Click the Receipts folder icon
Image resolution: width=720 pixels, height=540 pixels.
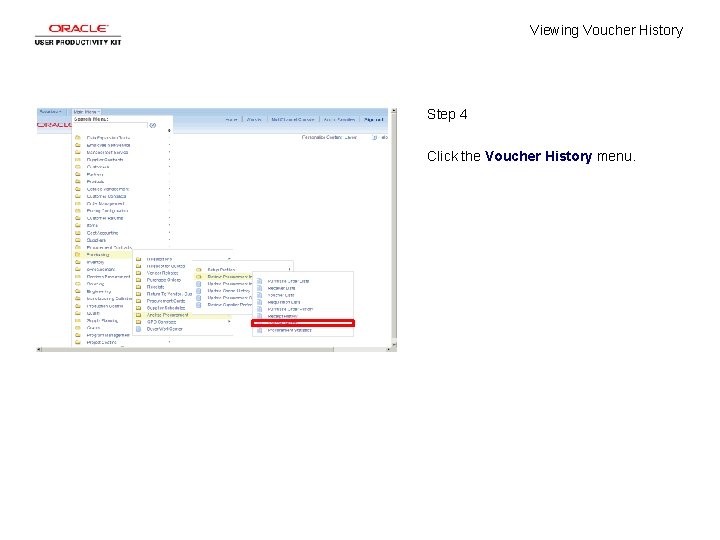pyautogui.click(x=138, y=287)
